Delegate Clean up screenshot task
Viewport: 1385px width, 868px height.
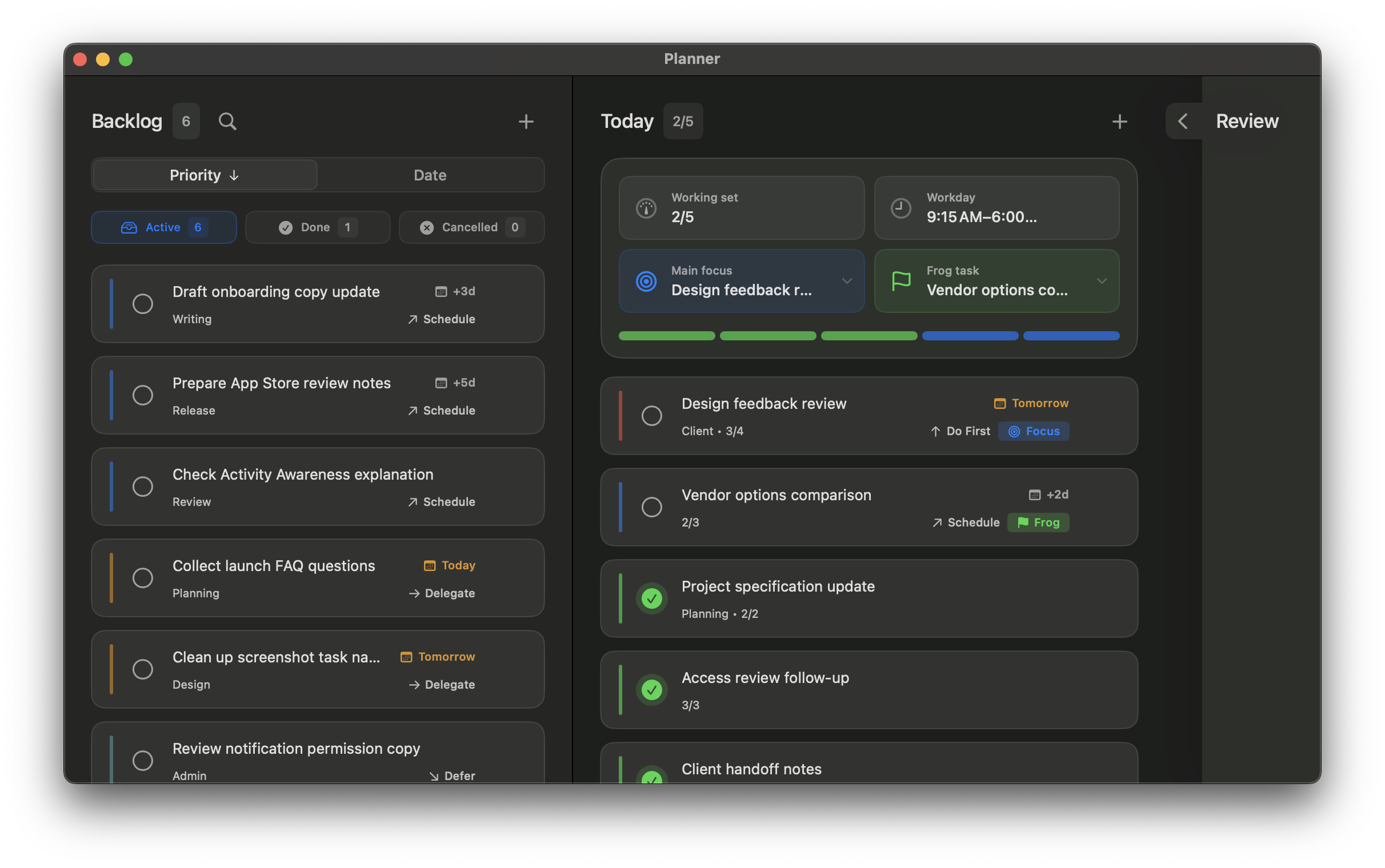coord(442,684)
